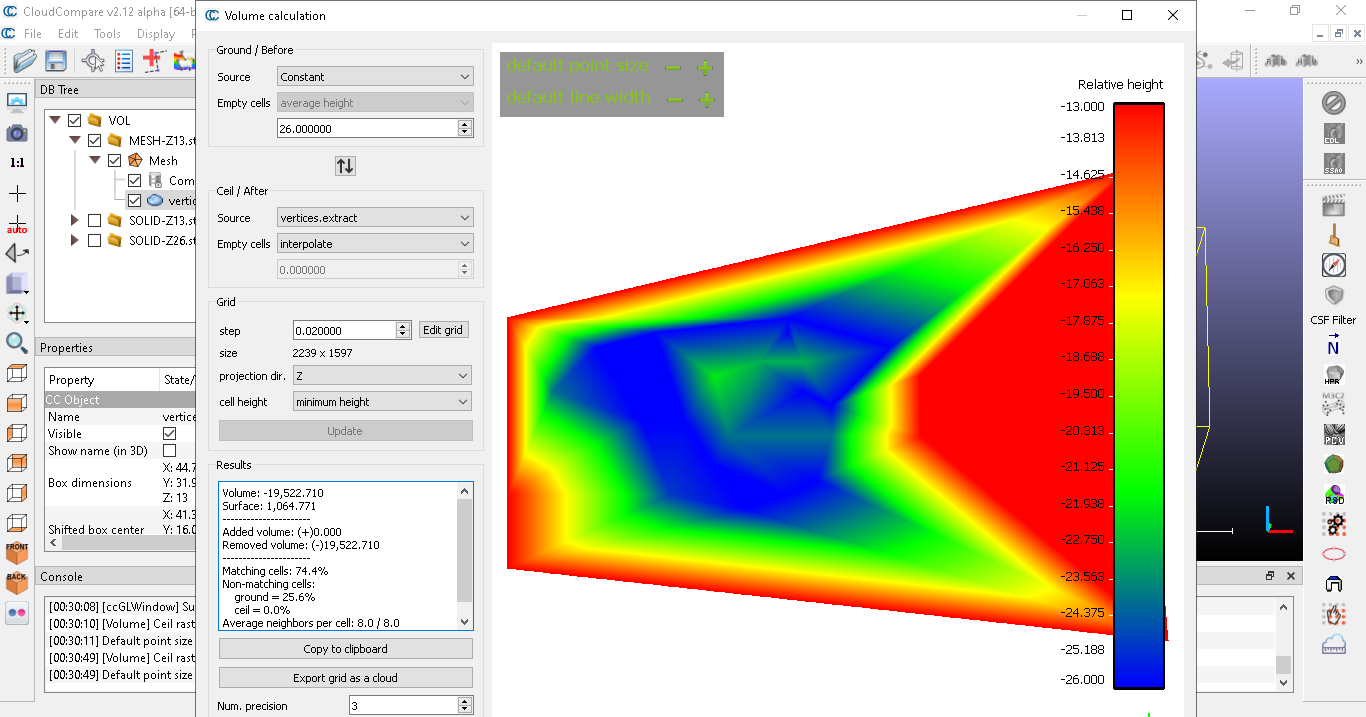Decrease default line width with minus
Screen dimensions: 1366x717
(x=674, y=100)
